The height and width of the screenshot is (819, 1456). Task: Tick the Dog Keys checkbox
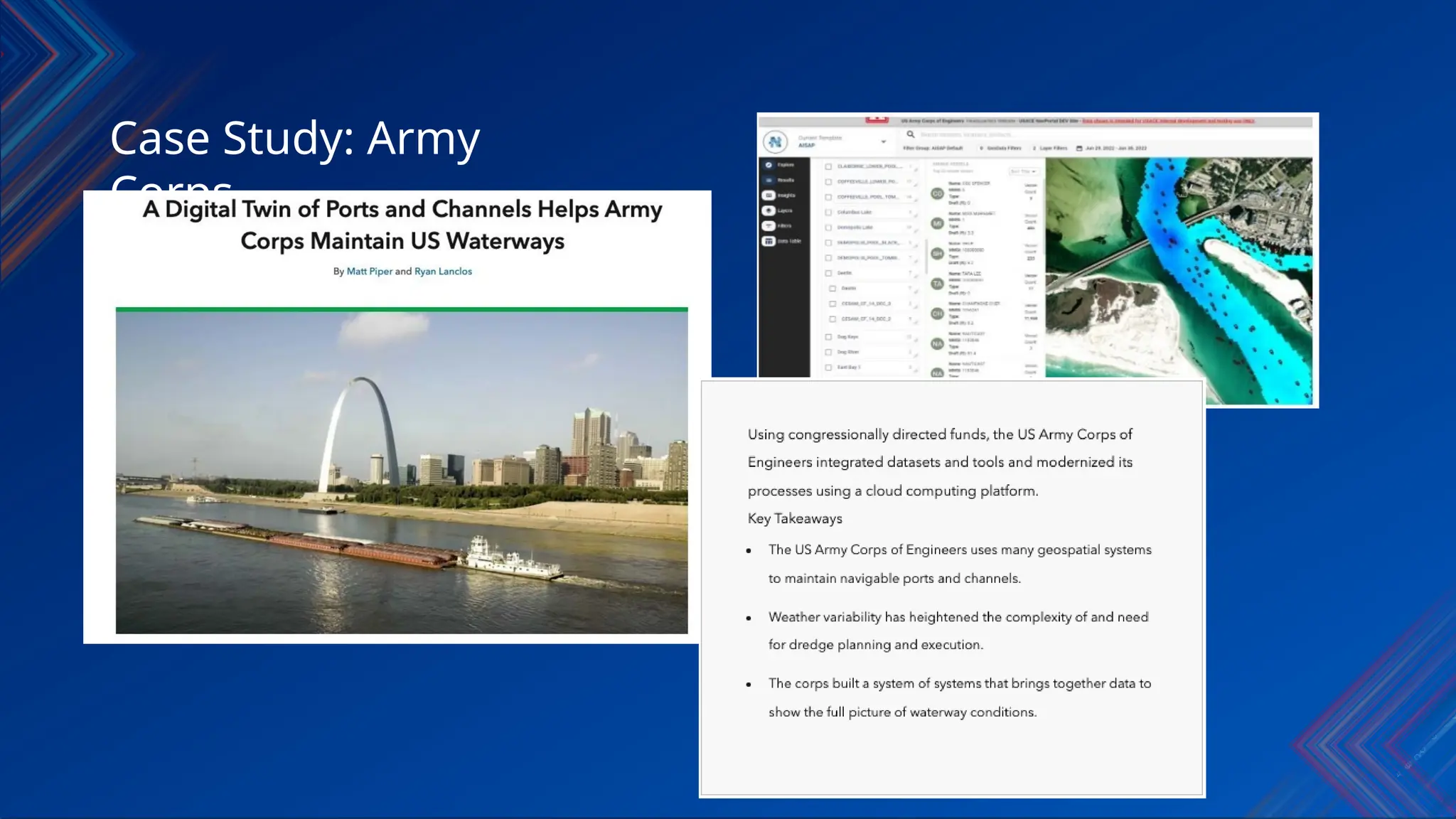coord(828,337)
